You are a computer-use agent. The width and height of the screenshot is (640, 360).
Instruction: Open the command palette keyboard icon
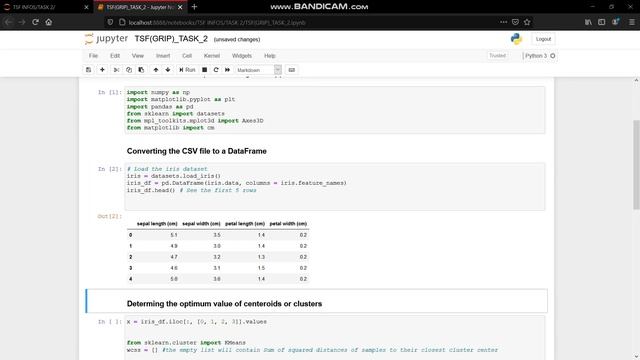click(291, 70)
